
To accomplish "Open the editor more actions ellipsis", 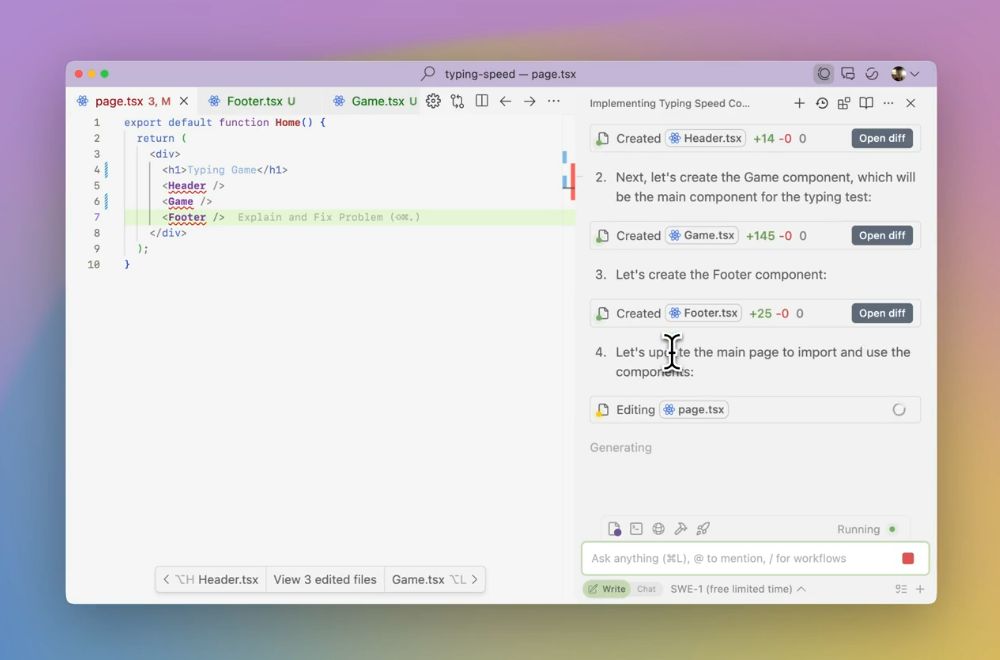I will (x=554, y=101).
